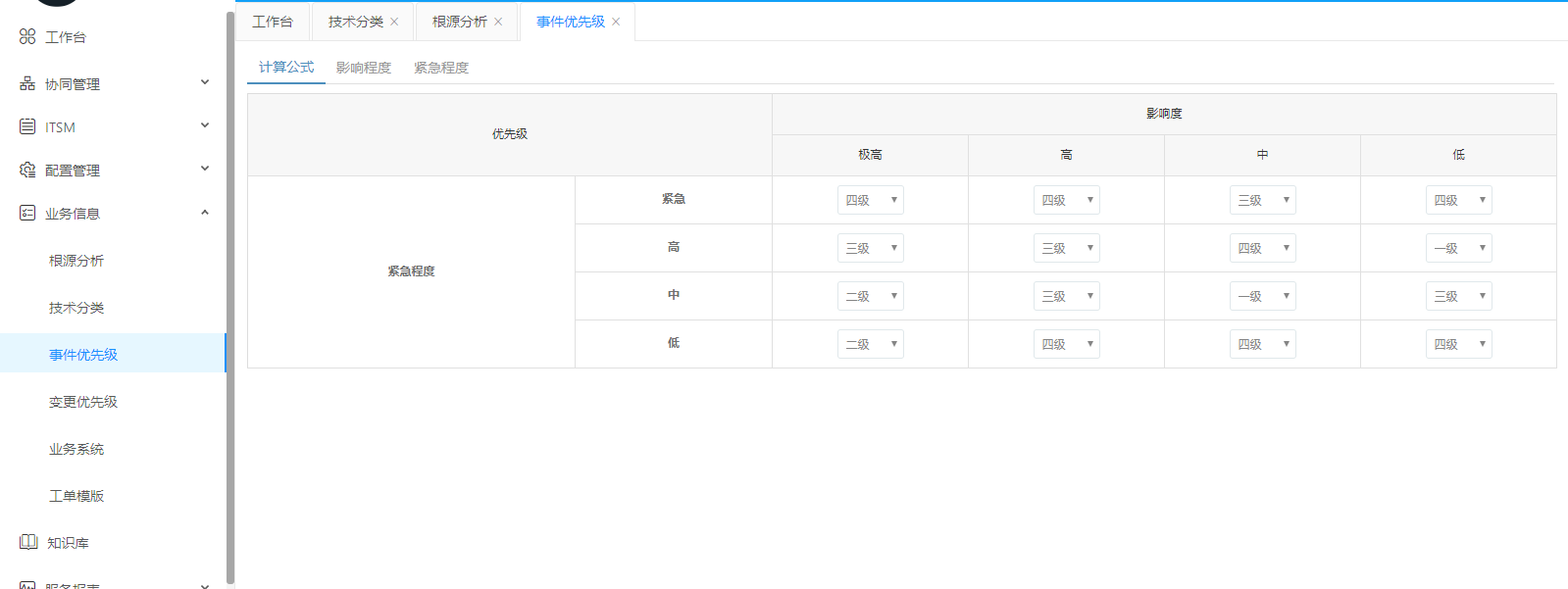Click the 知识库 book icon

click(28, 542)
